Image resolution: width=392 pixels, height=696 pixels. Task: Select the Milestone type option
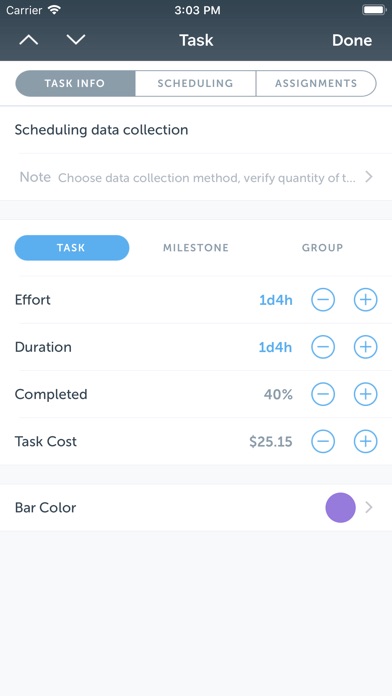[x=196, y=248]
